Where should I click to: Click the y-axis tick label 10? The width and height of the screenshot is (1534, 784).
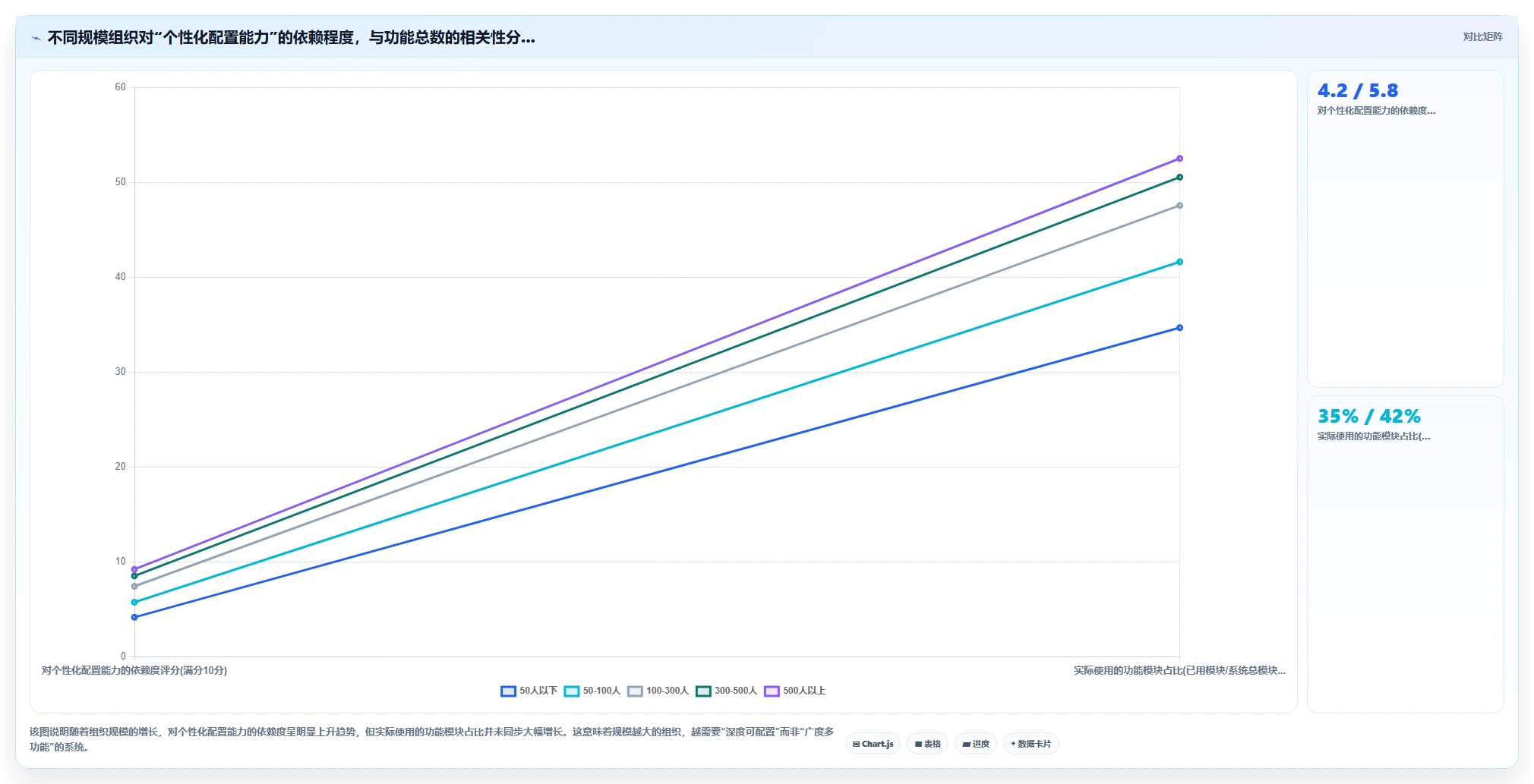coord(120,562)
